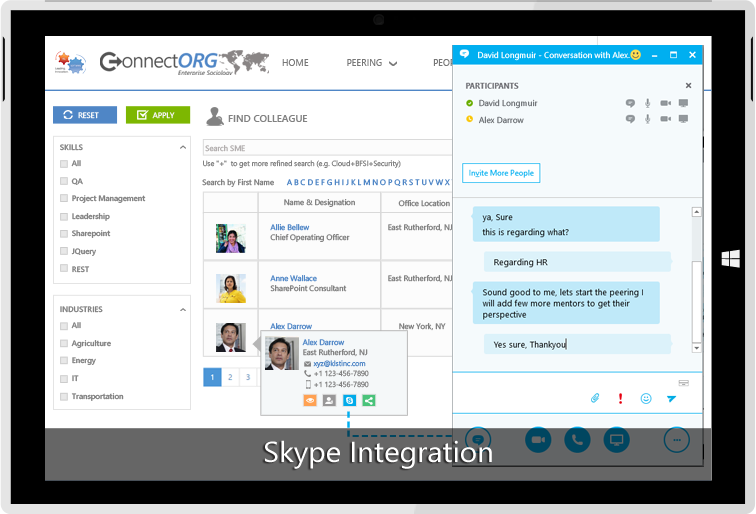Open the Peering dropdown menu
This screenshot has width=756, height=514.
[x=372, y=63]
